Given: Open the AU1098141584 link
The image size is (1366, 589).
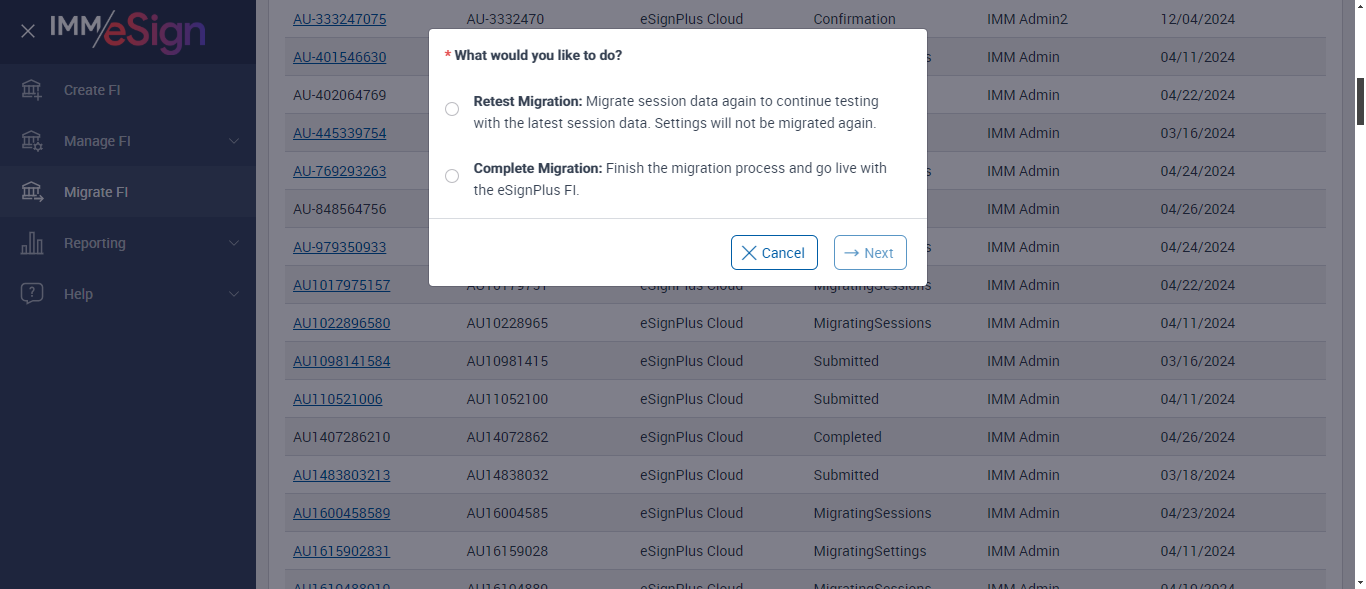Looking at the screenshot, I should (341, 361).
